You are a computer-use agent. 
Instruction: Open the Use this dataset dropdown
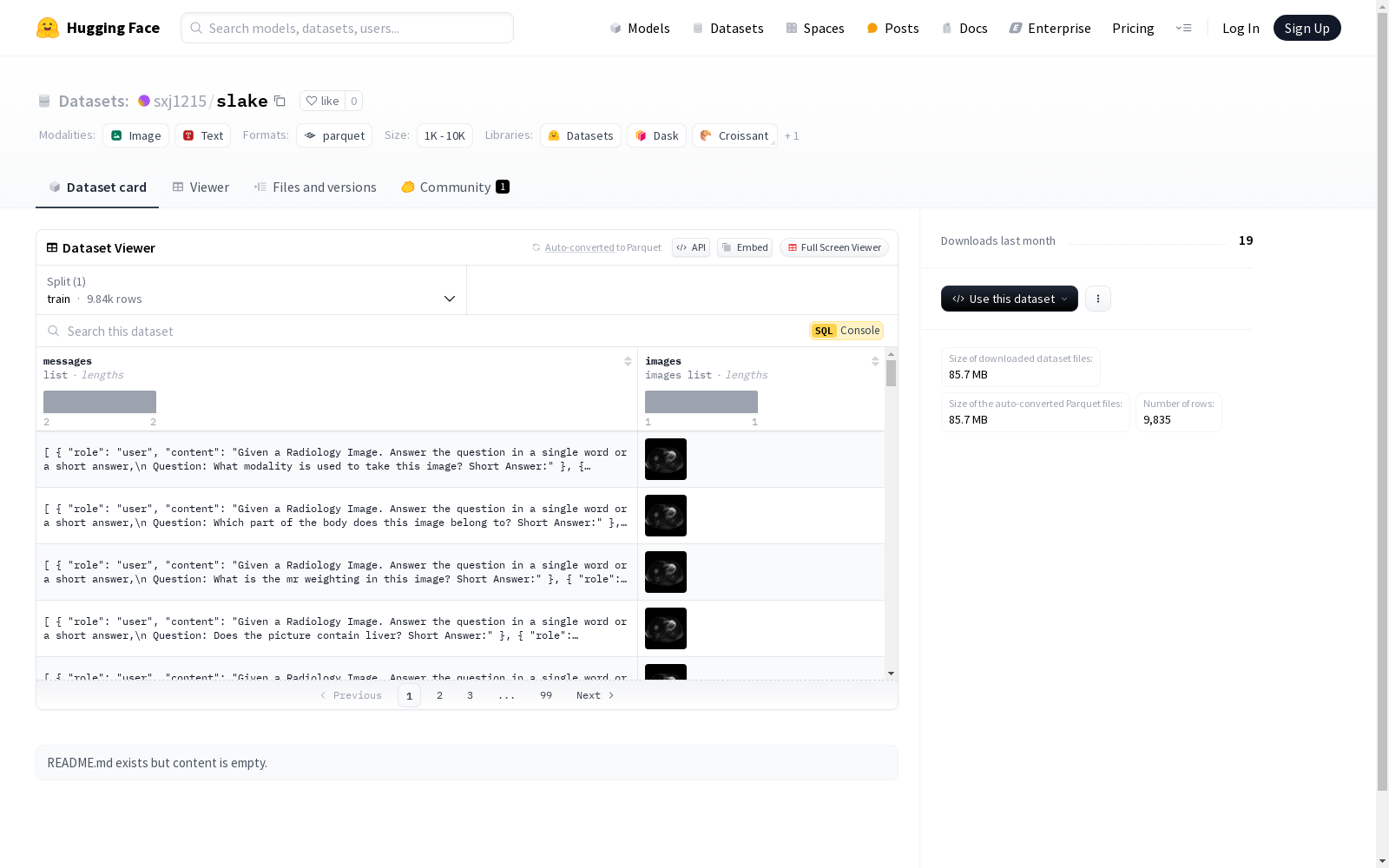tap(1010, 299)
